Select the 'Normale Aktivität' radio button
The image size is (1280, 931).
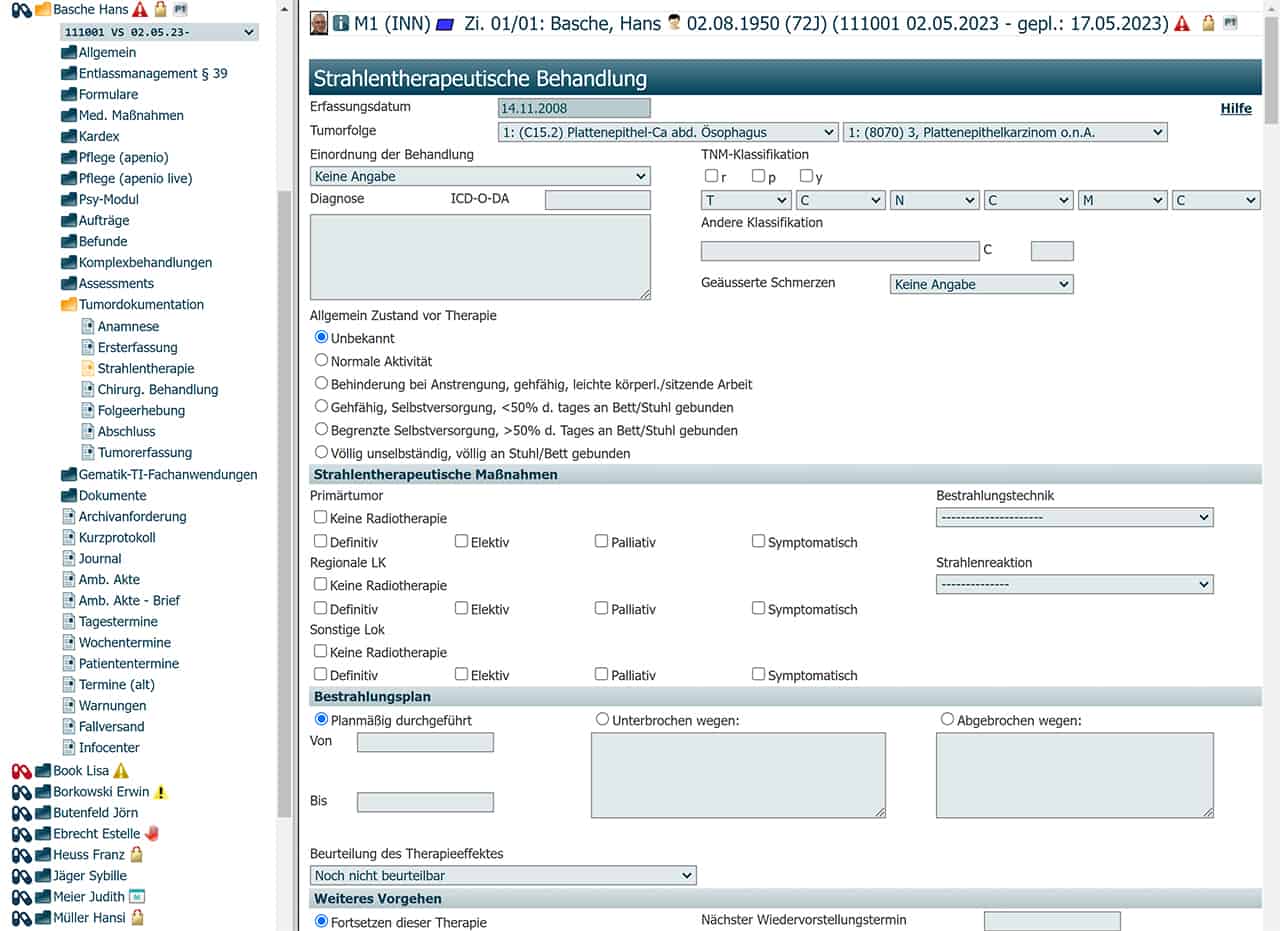[x=321, y=360]
